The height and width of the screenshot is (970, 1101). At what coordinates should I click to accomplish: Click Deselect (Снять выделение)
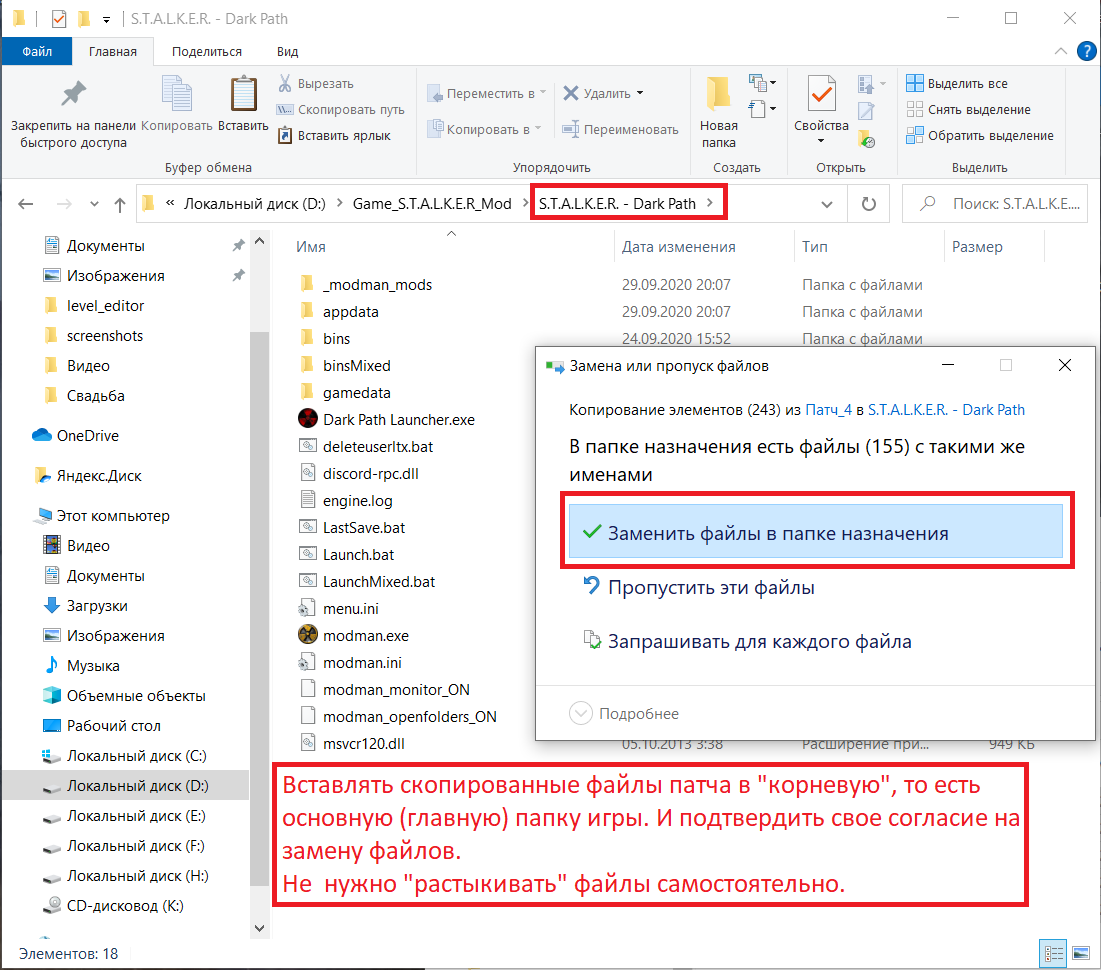click(969, 110)
